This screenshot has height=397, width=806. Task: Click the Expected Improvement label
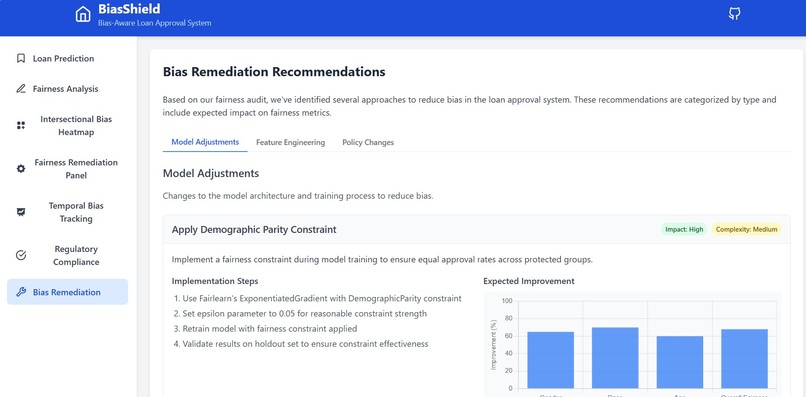click(529, 281)
